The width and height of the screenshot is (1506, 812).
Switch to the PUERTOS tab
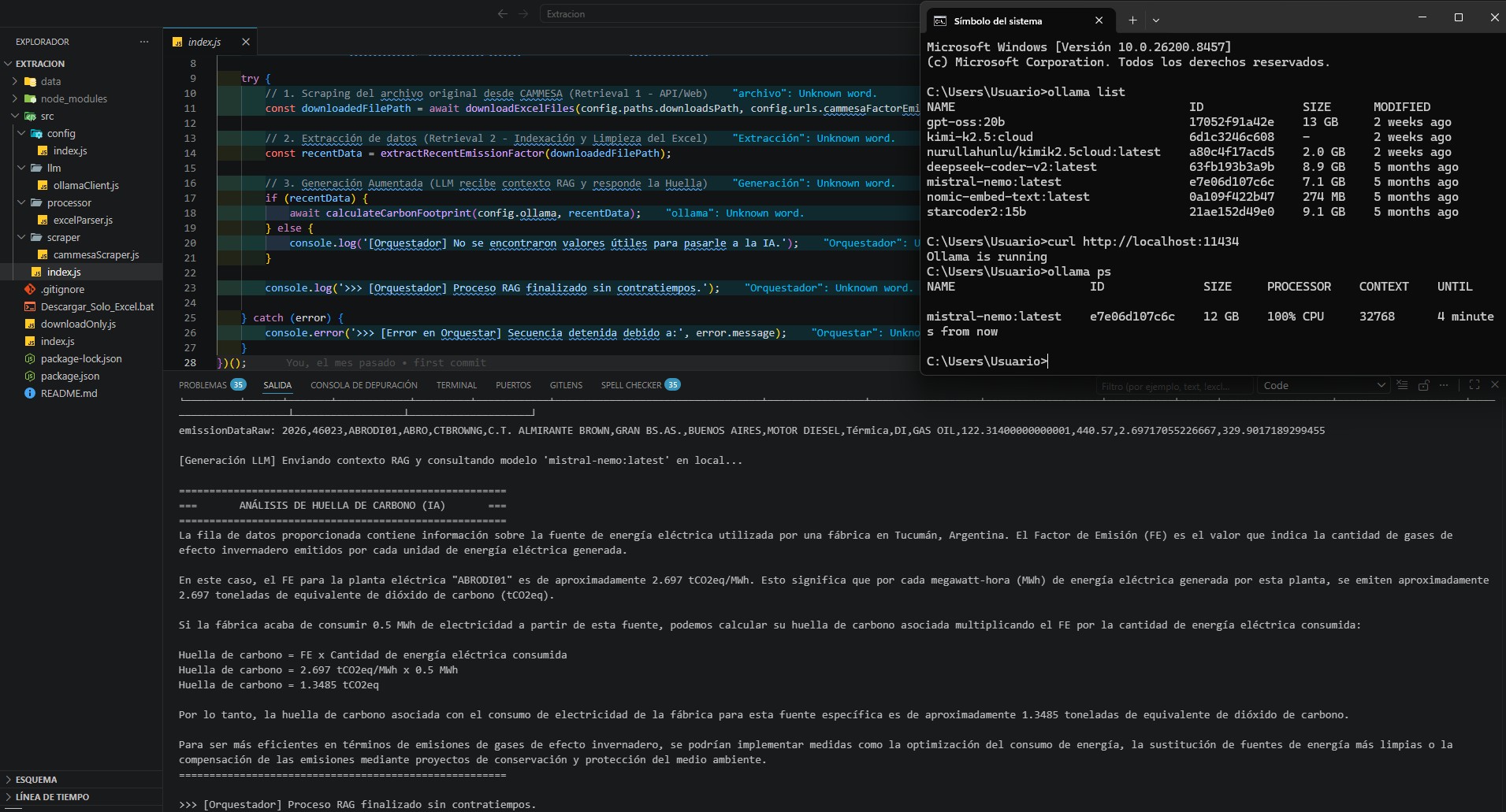pos(513,385)
